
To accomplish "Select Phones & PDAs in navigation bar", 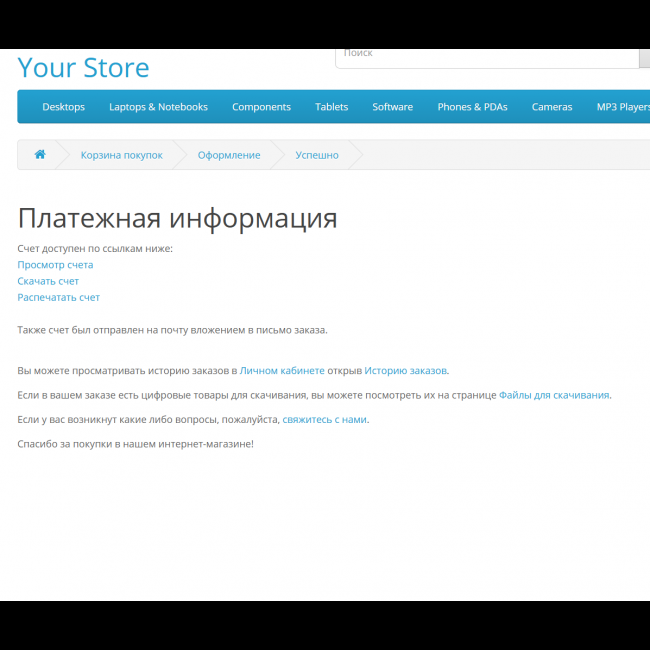I will [x=472, y=107].
